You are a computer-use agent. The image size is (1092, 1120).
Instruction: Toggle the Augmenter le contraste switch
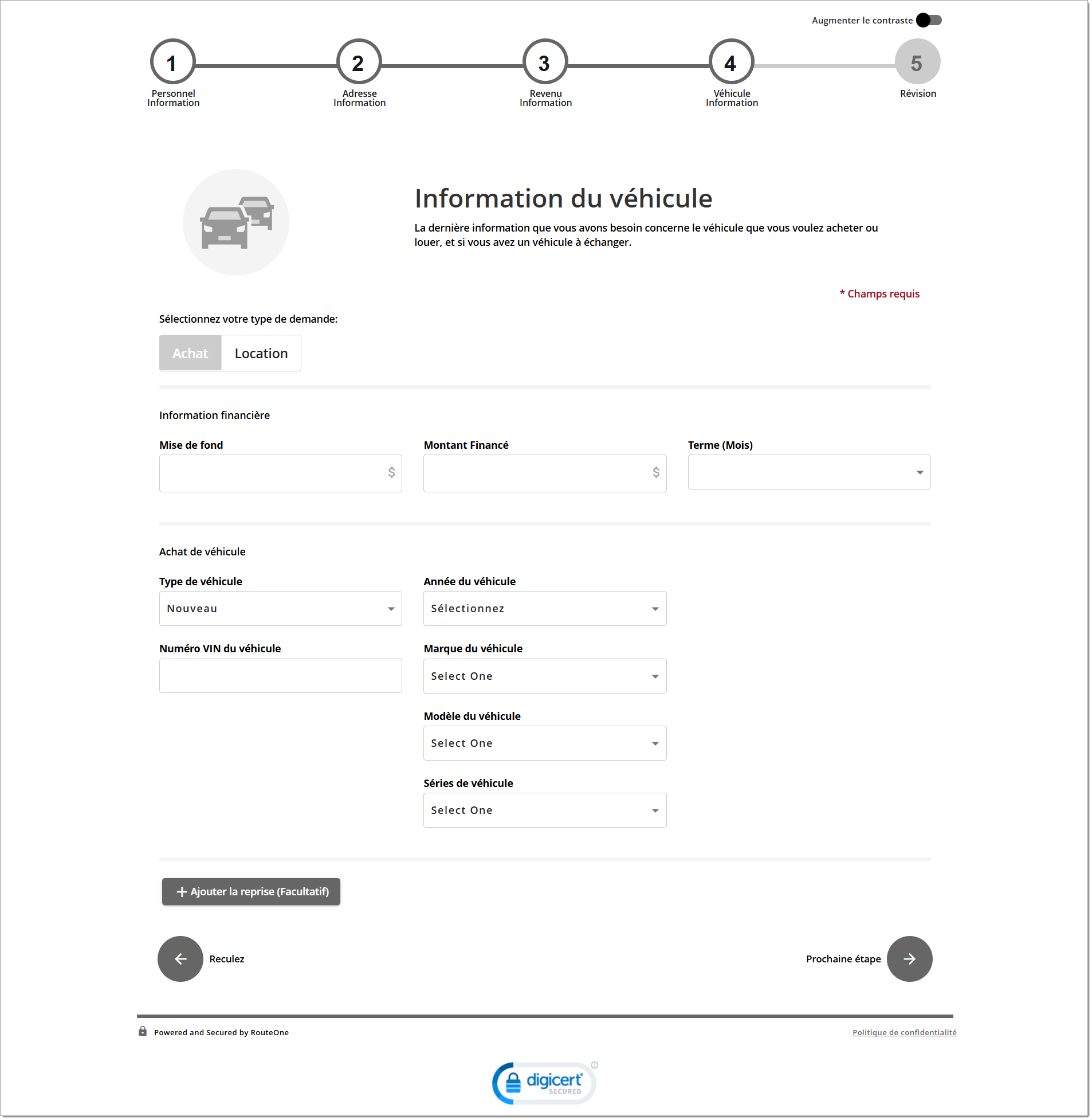(x=929, y=21)
